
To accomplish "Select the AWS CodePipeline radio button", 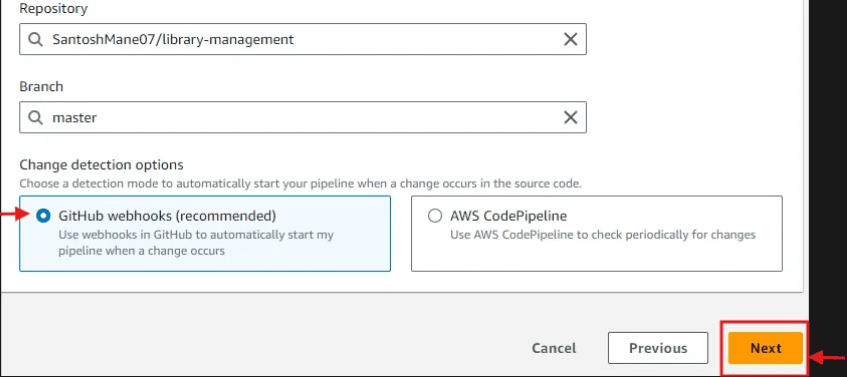I will 435,216.
